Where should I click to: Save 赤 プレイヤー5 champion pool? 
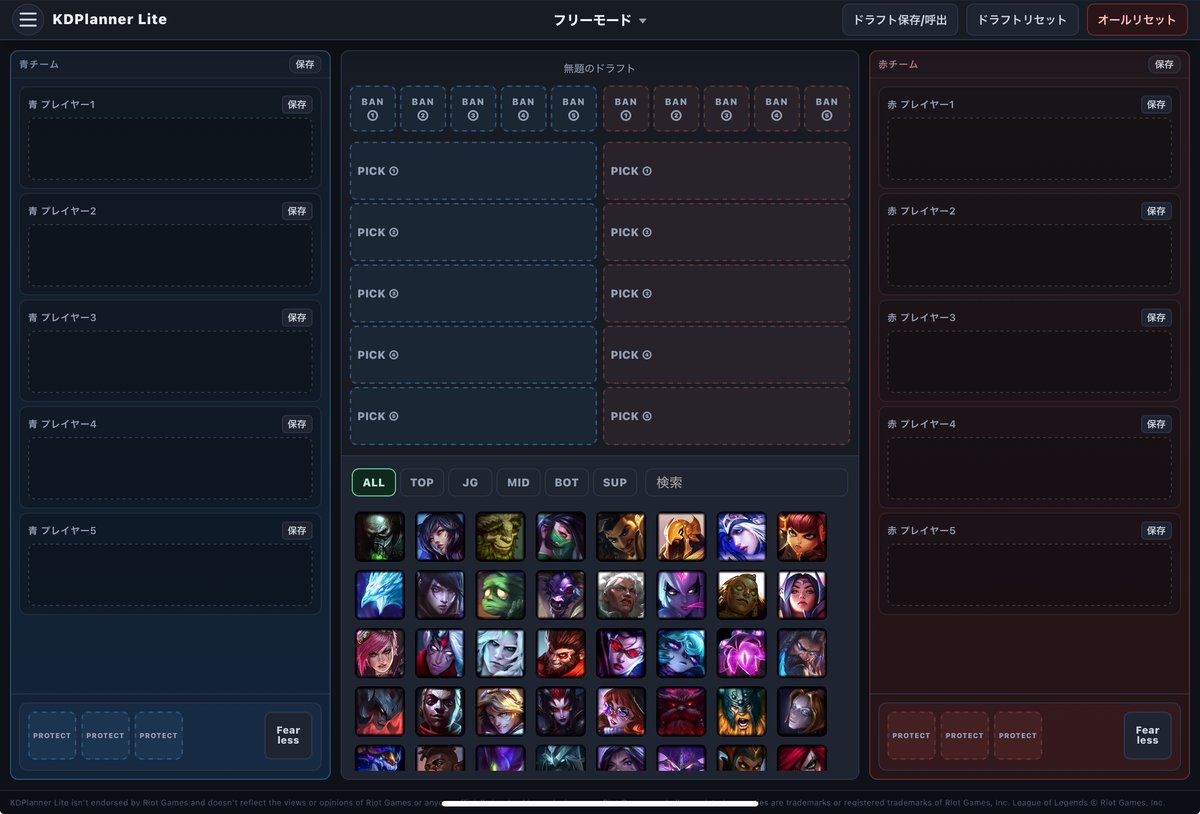click(x=1156, y=530)
